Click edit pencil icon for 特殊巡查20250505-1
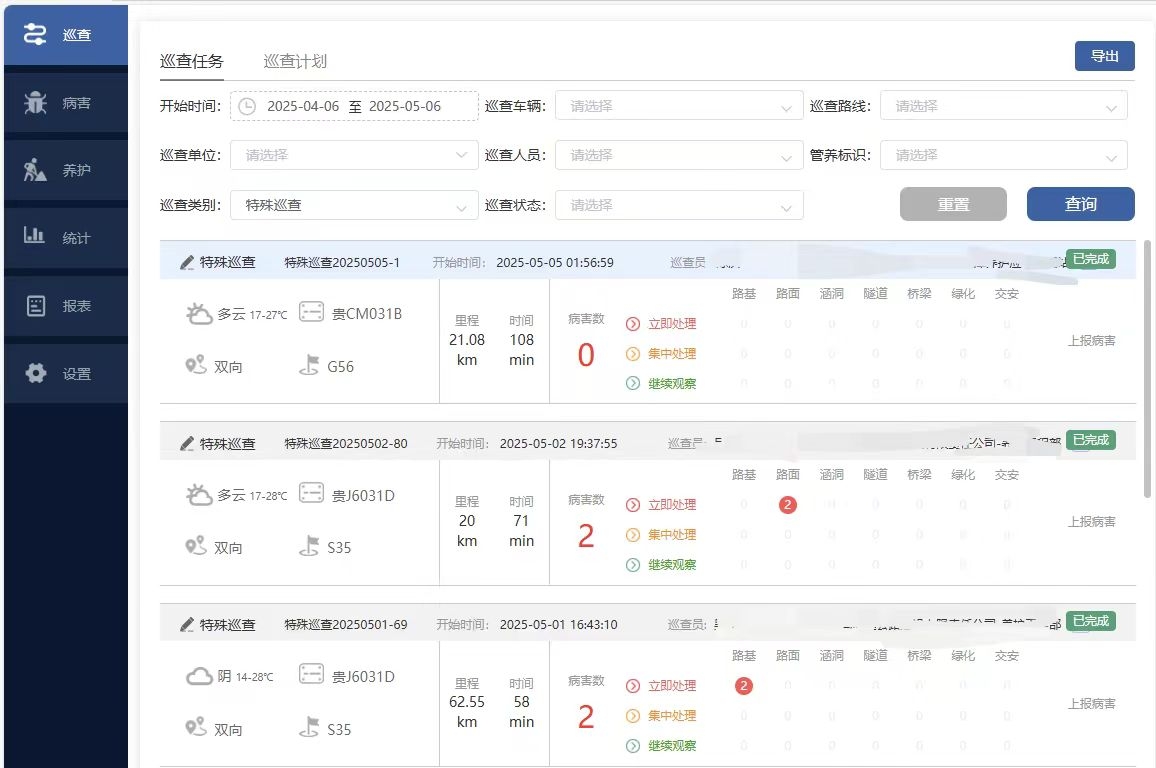This screenshot has height=768, width=1156. 187,262
